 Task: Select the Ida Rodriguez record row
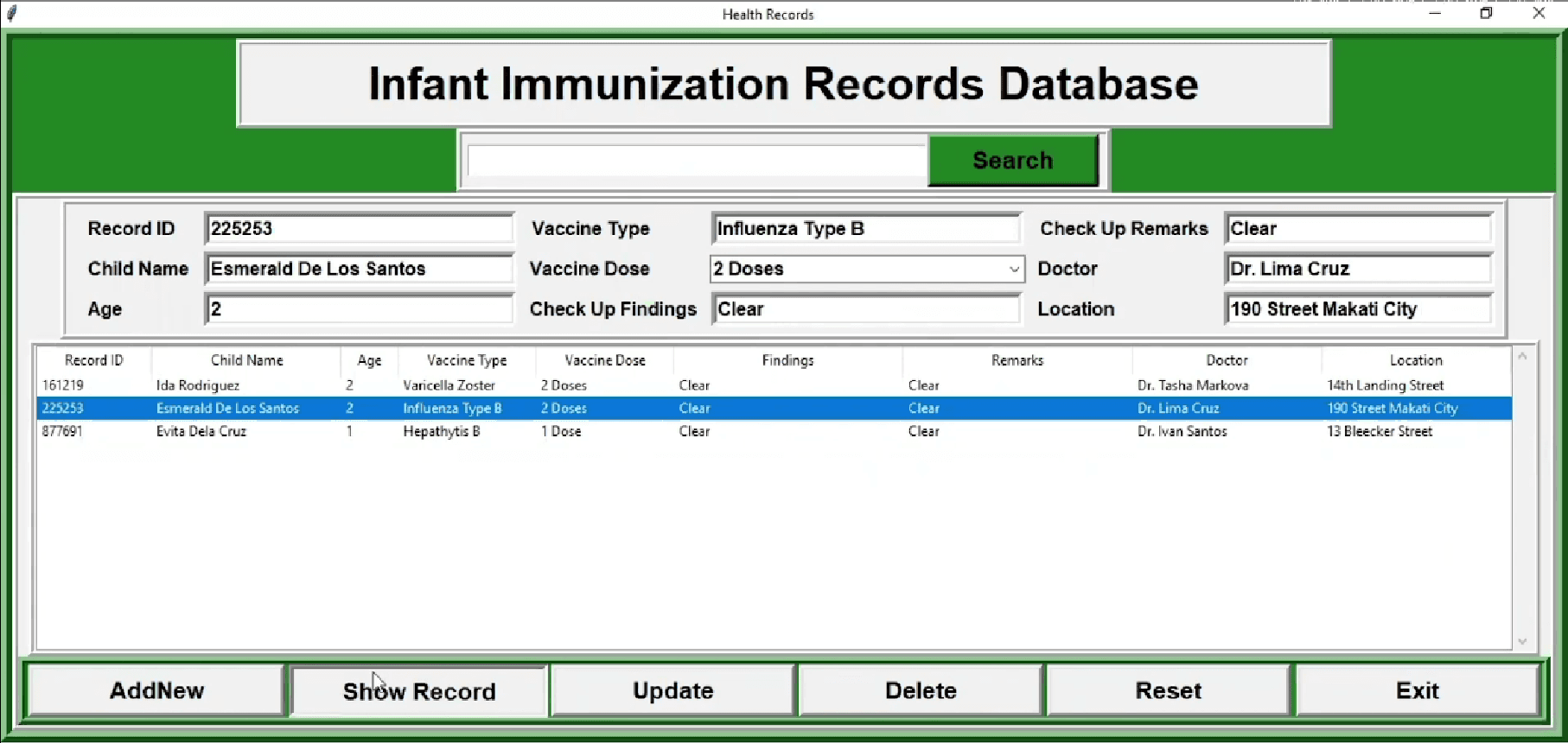click(198, 385)
